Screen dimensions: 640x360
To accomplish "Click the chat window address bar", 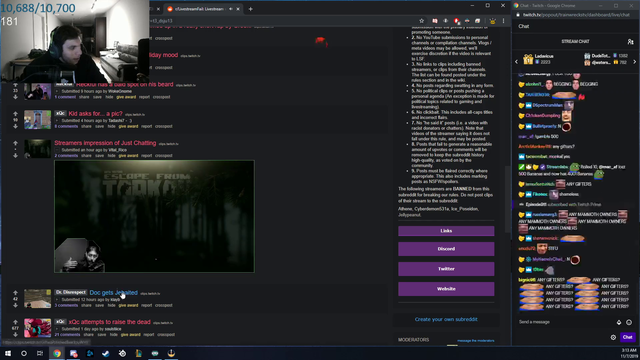I will [576, 15].
